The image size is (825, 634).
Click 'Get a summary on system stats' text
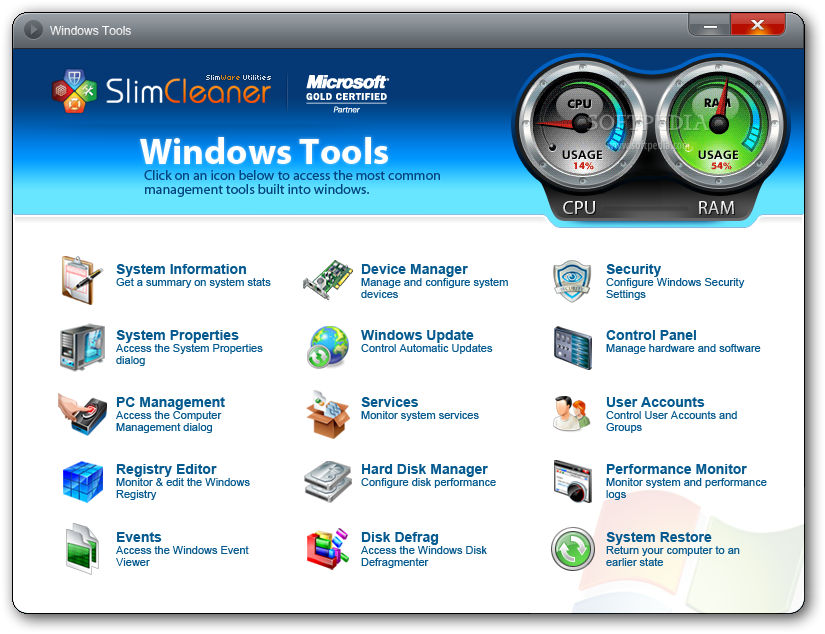point(193,283)
